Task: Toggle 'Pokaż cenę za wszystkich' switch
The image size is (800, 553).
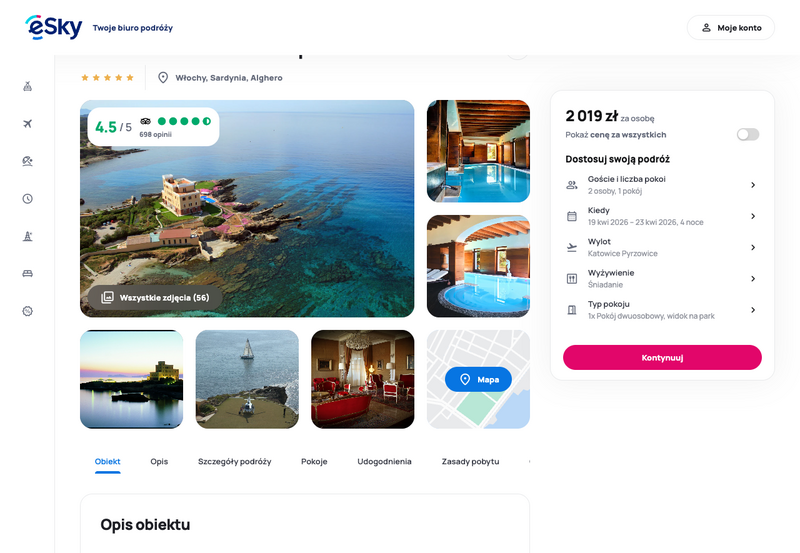Action: (747, 135)
